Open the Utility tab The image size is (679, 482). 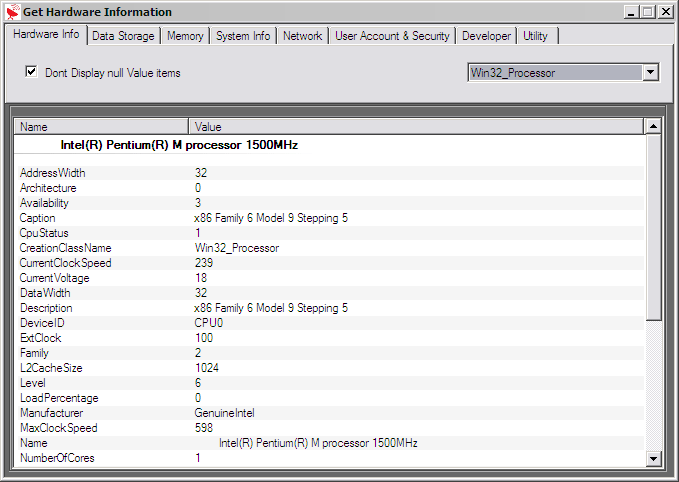pos(536,36)
